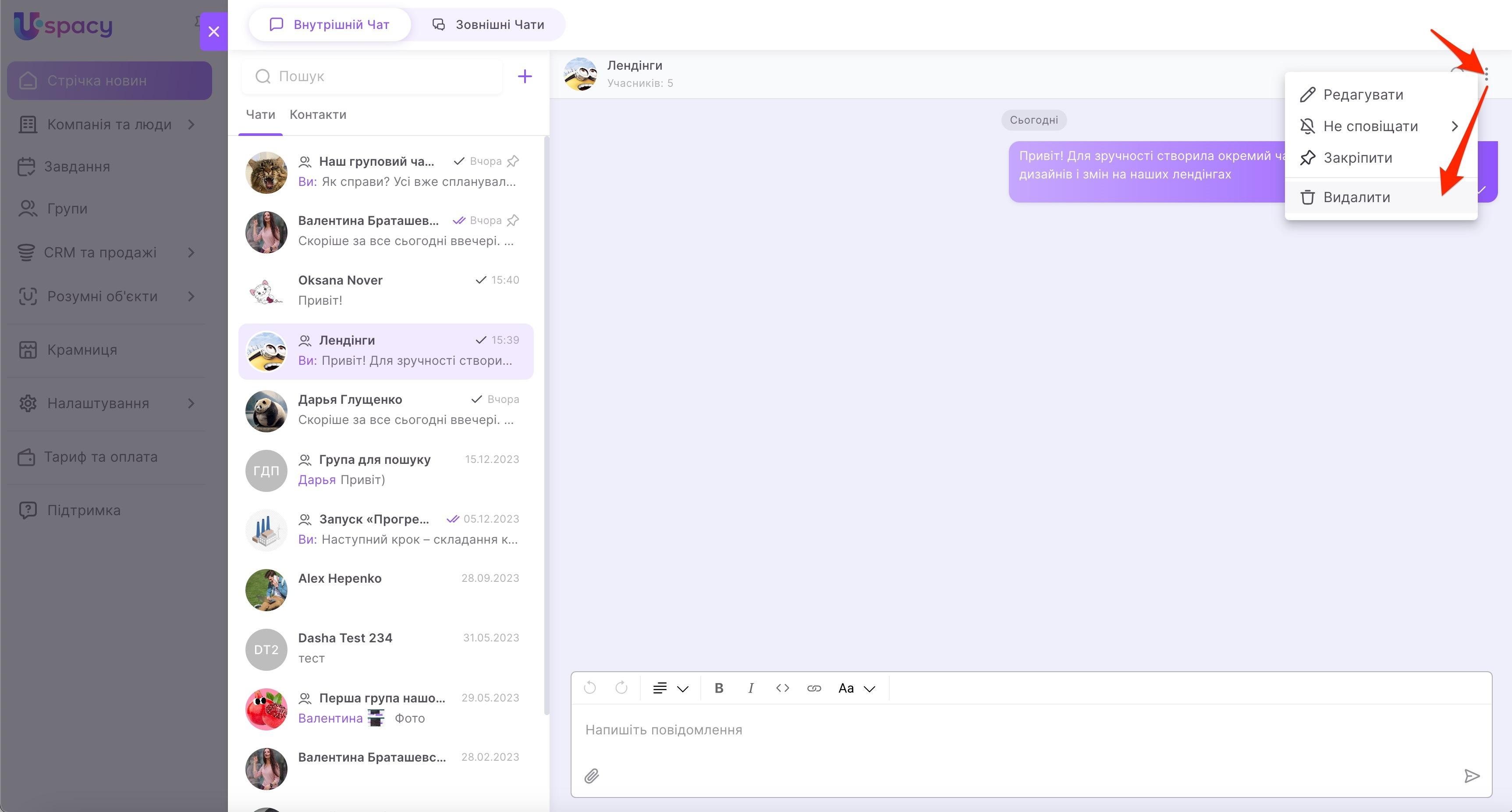
Task: Insert a link with the link icon
Action: 813,688
